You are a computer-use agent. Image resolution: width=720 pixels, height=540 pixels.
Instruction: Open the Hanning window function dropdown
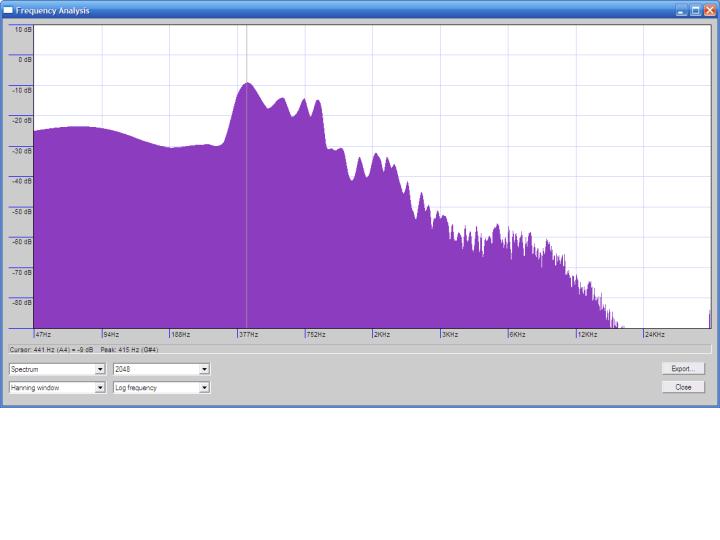(100, 388)
